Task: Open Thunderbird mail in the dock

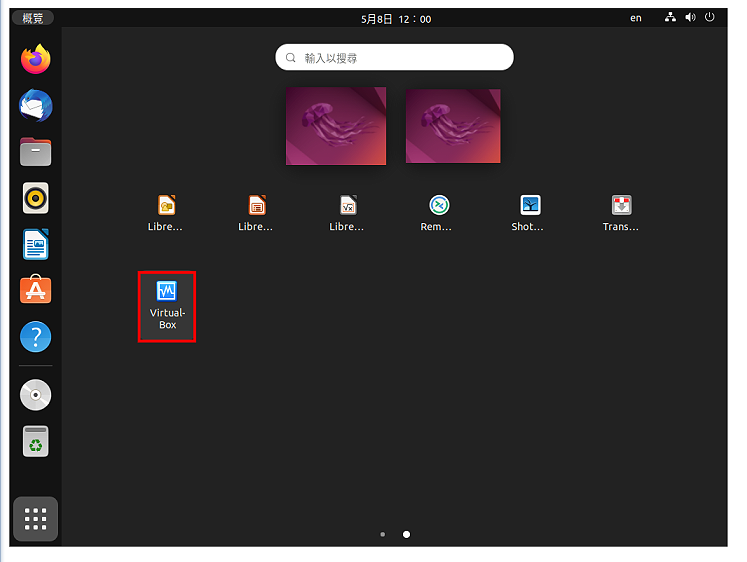Action: 36,105
